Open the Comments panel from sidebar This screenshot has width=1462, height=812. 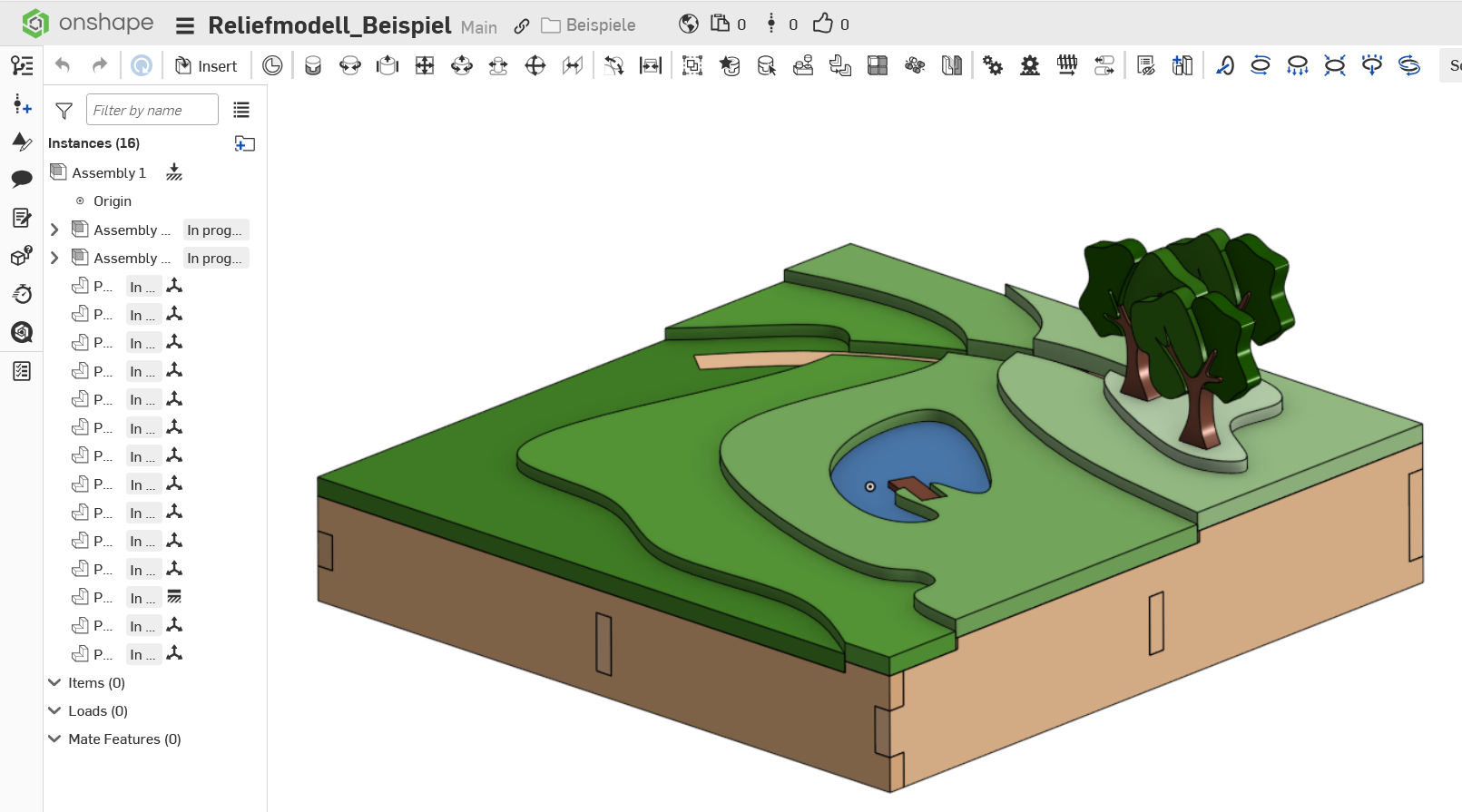(x=22, y=179)
